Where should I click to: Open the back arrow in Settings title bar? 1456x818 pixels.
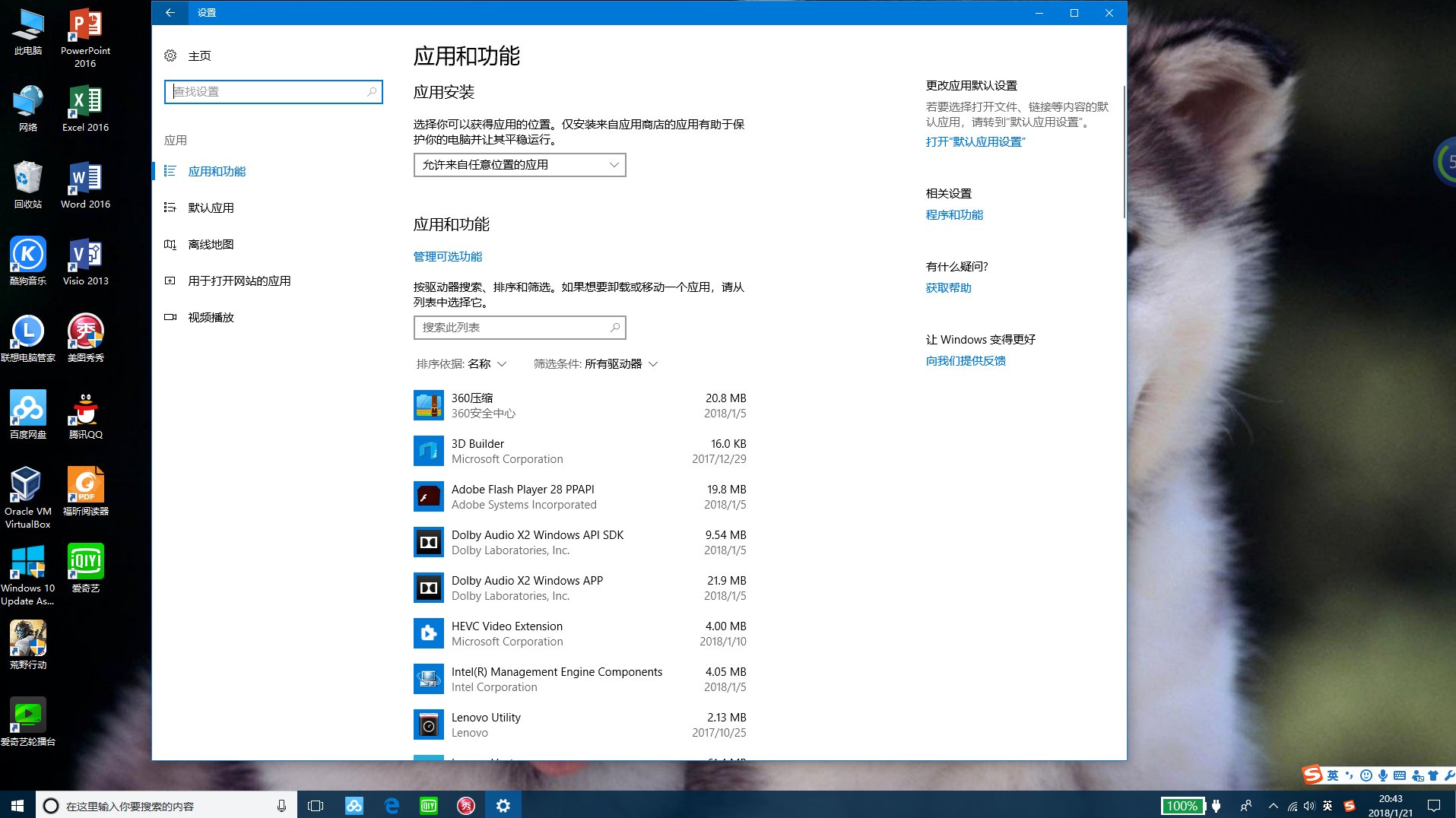point(170,13)
